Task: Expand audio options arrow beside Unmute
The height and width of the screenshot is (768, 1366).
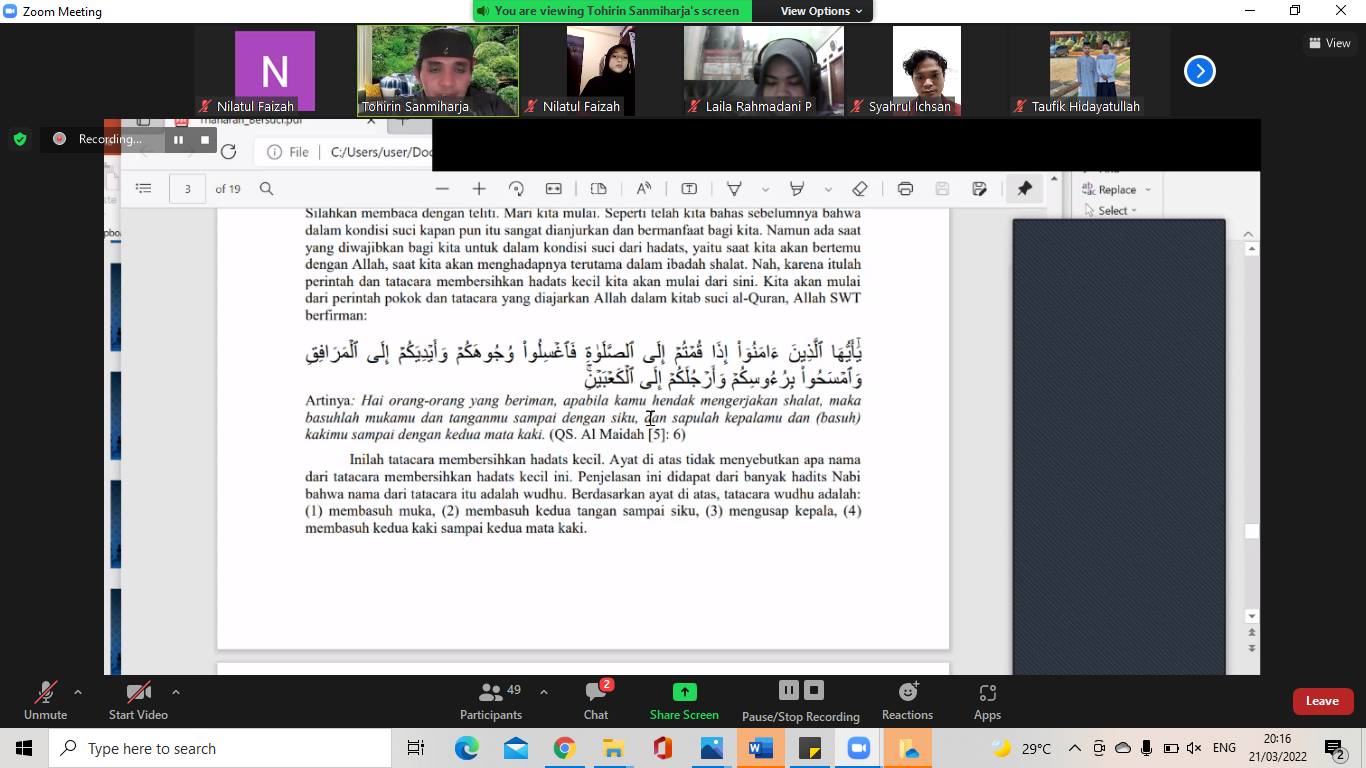Action: pos(78,692)
